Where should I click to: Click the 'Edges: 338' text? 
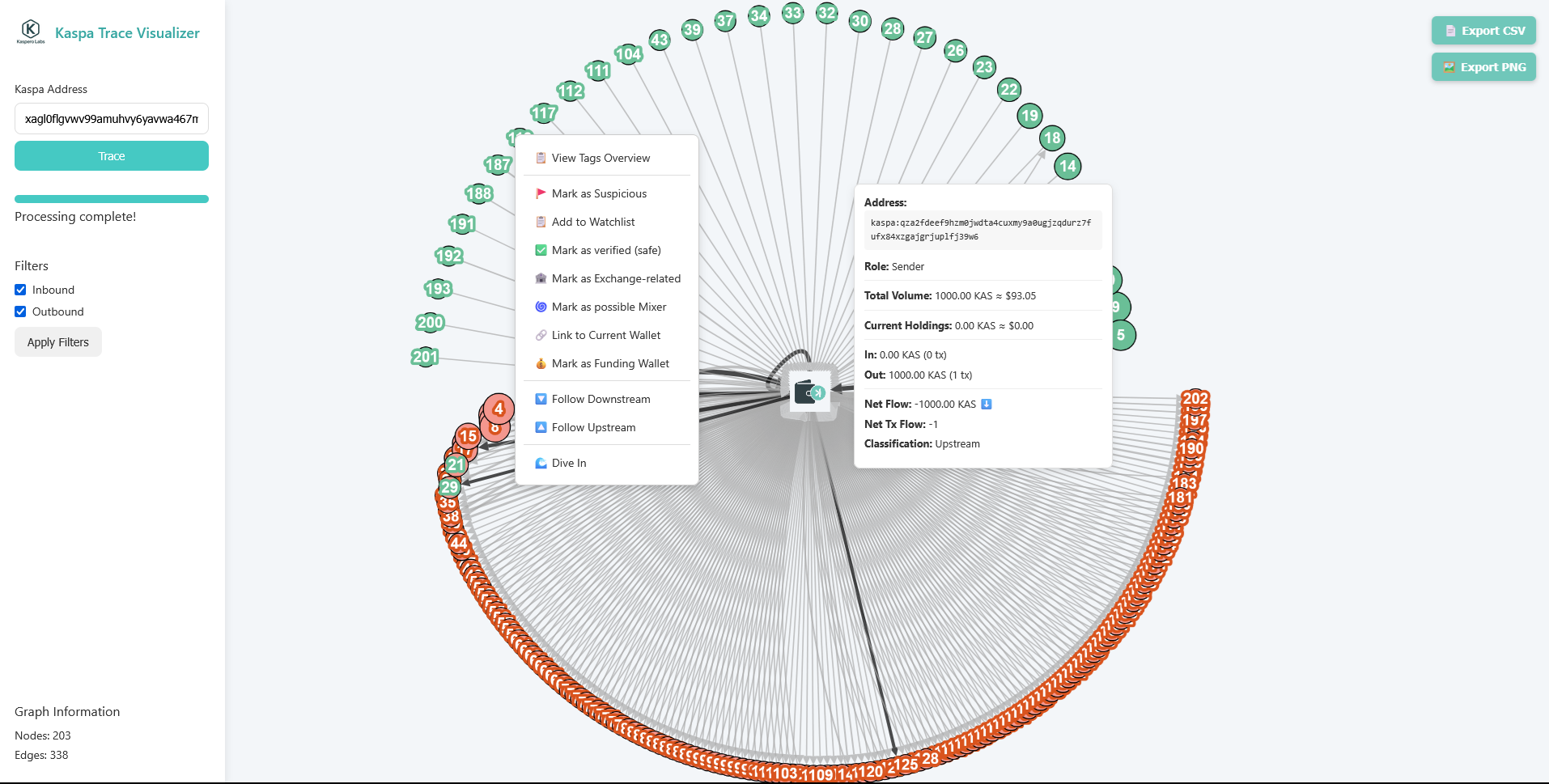click(41, 755)
